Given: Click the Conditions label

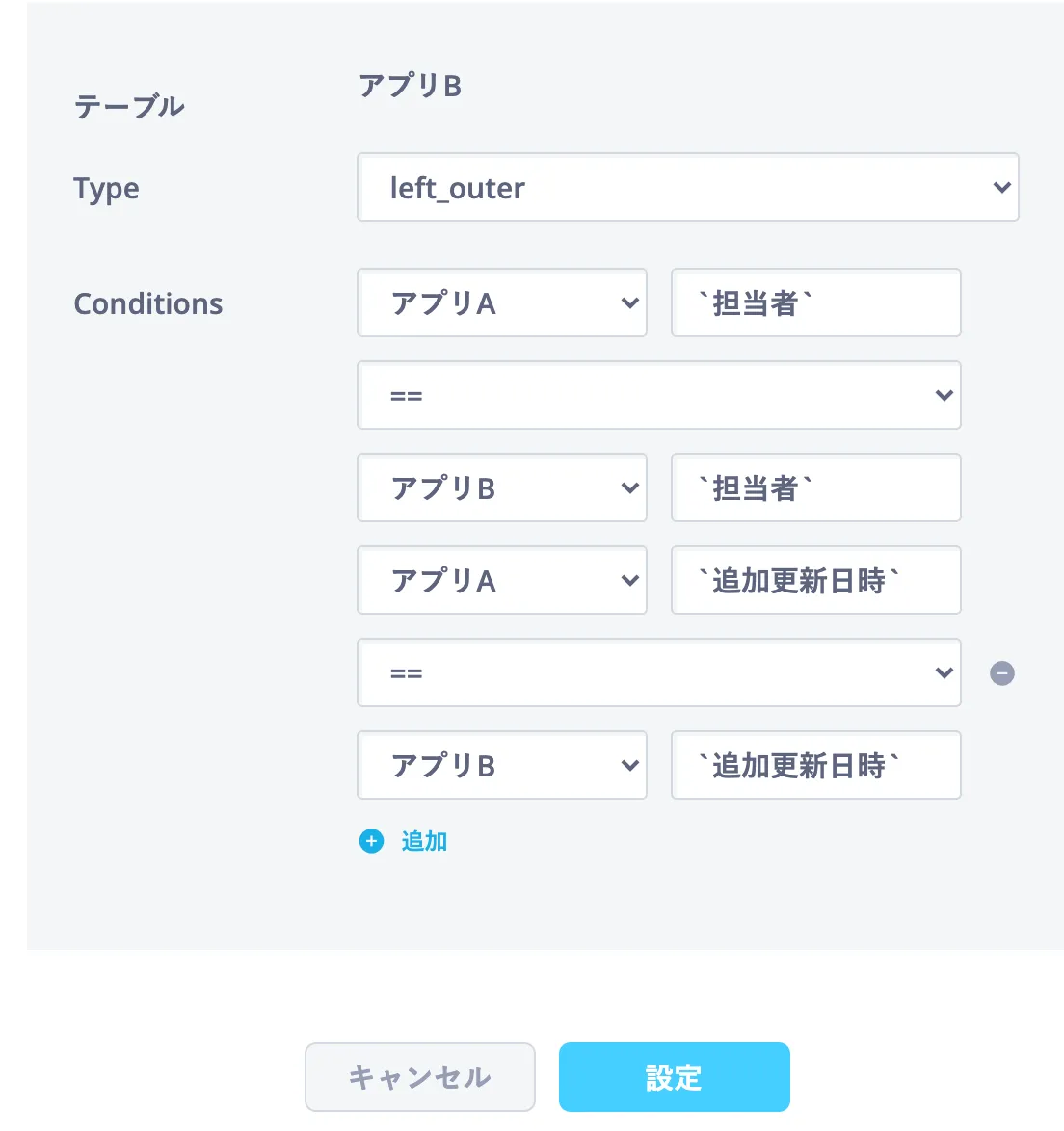Looking at the screenshot, I should [x=148, y=303].
